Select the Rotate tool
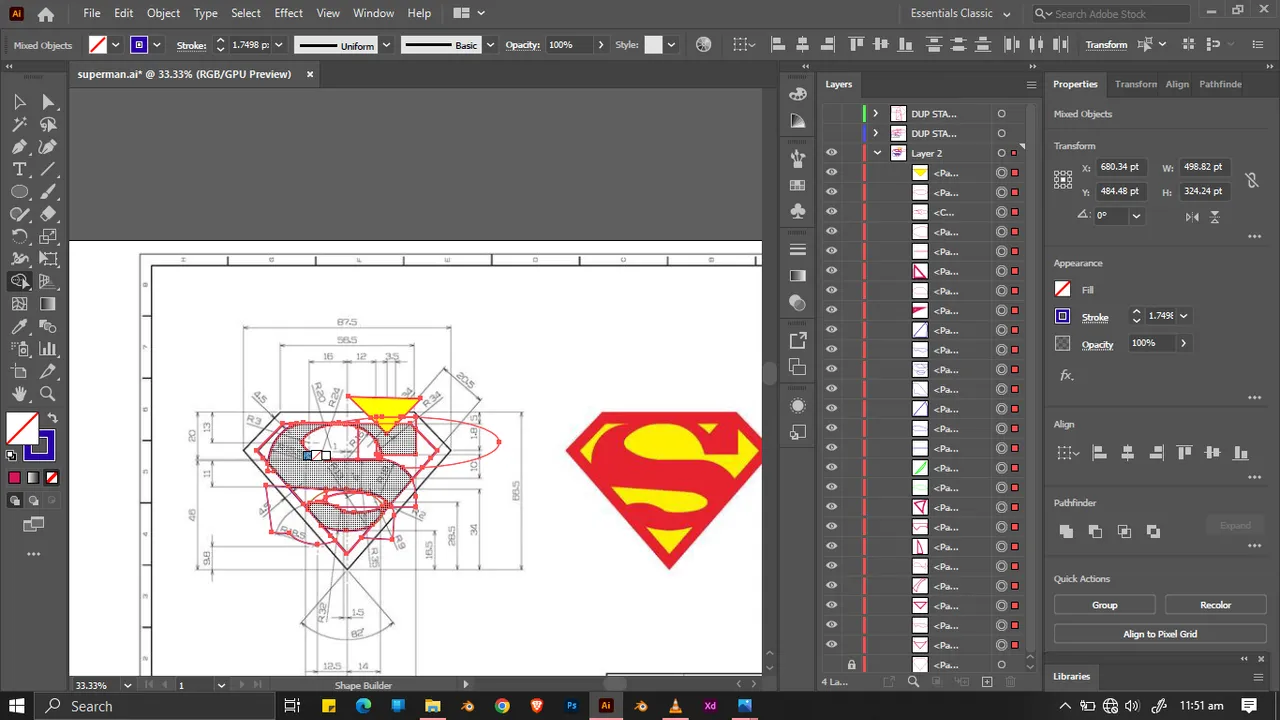This screenshot has height=720, width=1280. coord(19,237)
